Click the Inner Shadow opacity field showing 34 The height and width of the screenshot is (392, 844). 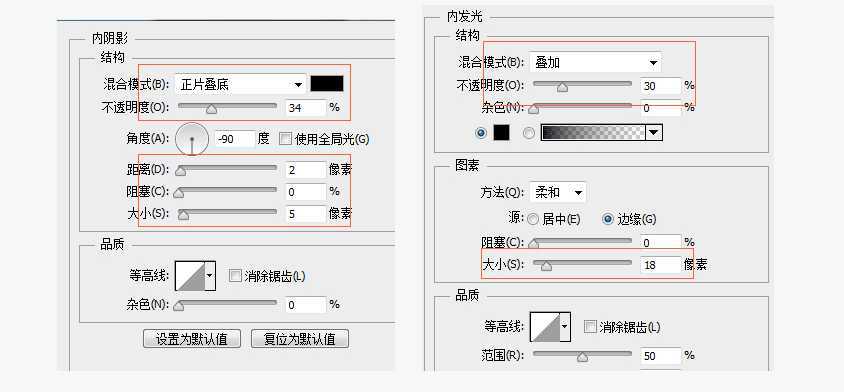tap(306, 107)
